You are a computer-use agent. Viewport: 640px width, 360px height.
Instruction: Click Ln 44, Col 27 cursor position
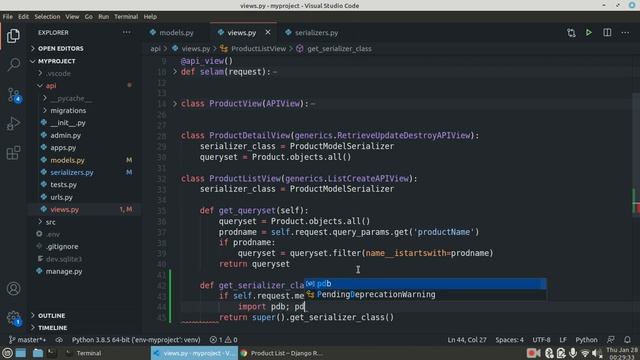[x=467, y=340]
